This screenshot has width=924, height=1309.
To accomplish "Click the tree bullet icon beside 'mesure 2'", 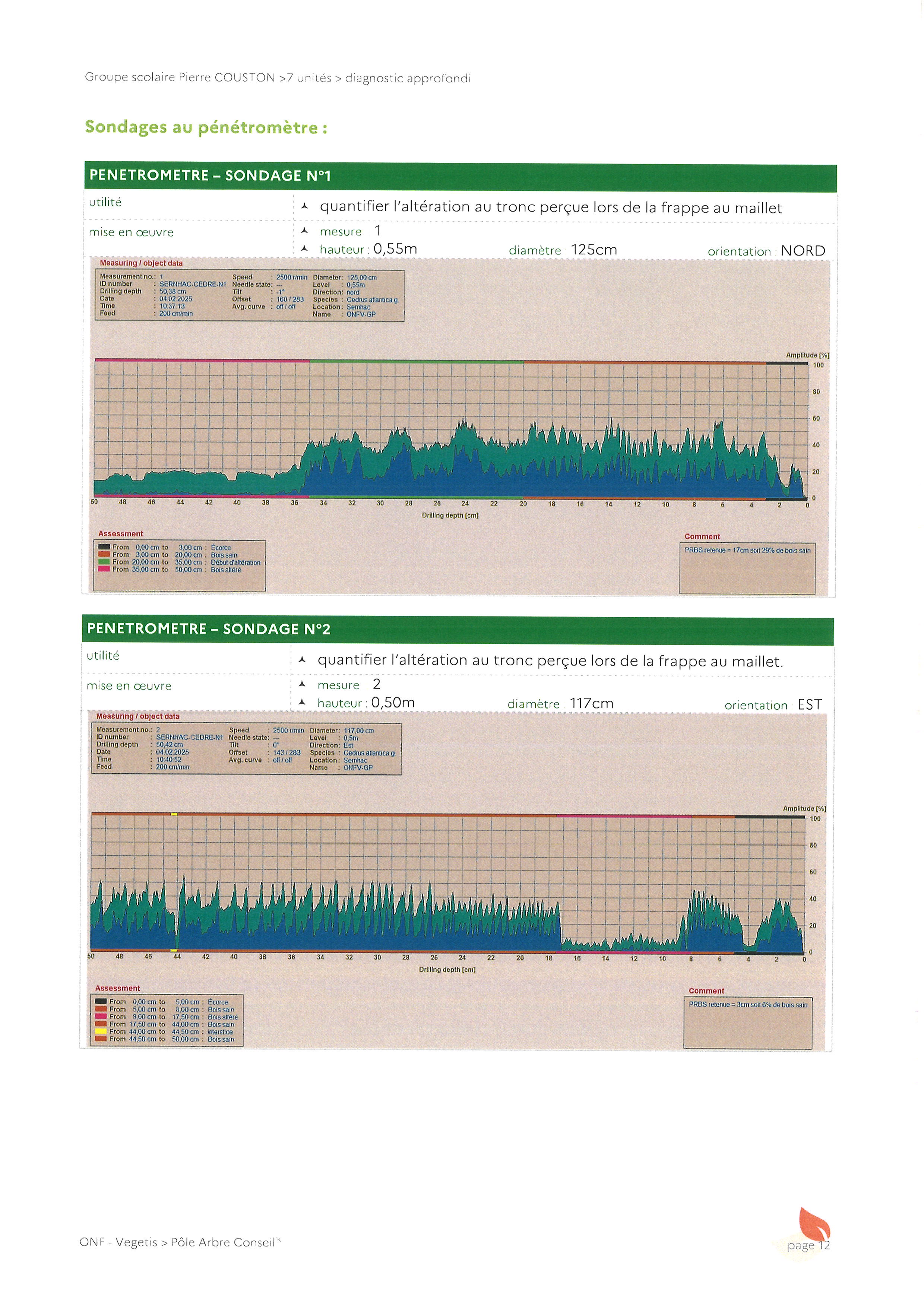I will click(302, 684).
